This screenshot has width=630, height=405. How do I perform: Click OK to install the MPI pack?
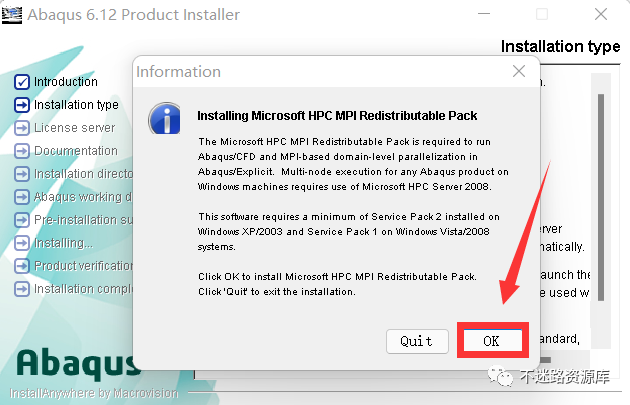493,341
